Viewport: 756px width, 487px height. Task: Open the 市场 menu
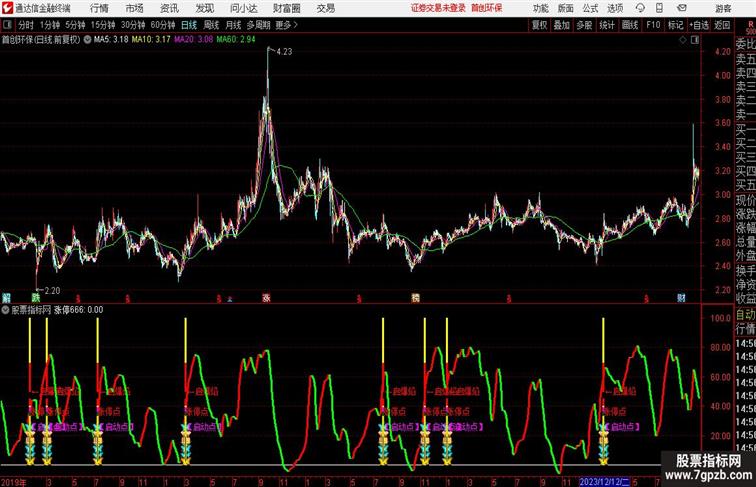tap(135, 8)
